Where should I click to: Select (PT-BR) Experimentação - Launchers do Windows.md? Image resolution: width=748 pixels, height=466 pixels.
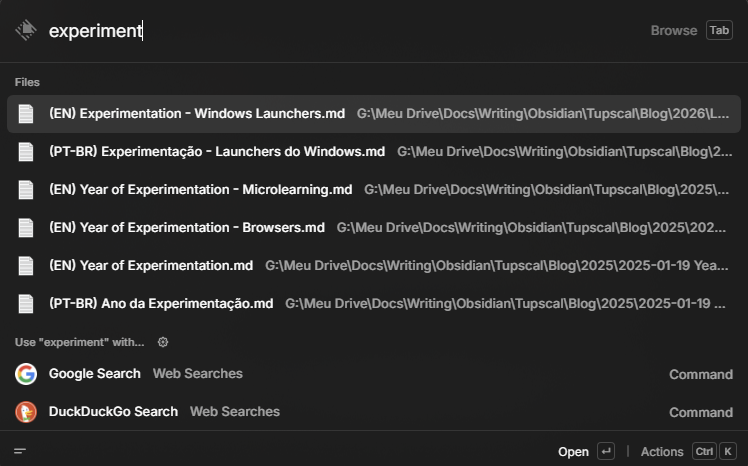pyautogui.click(x=374, y=152)
